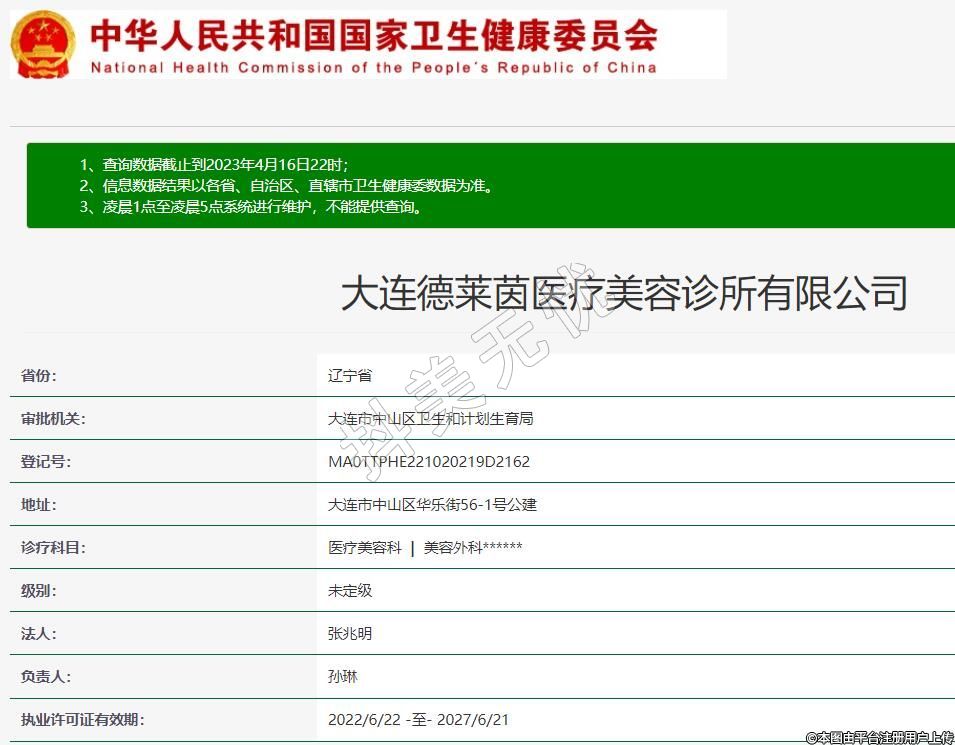Click the legal person name 张兆明
The image size is (955, 745).
tap(350, 634)
